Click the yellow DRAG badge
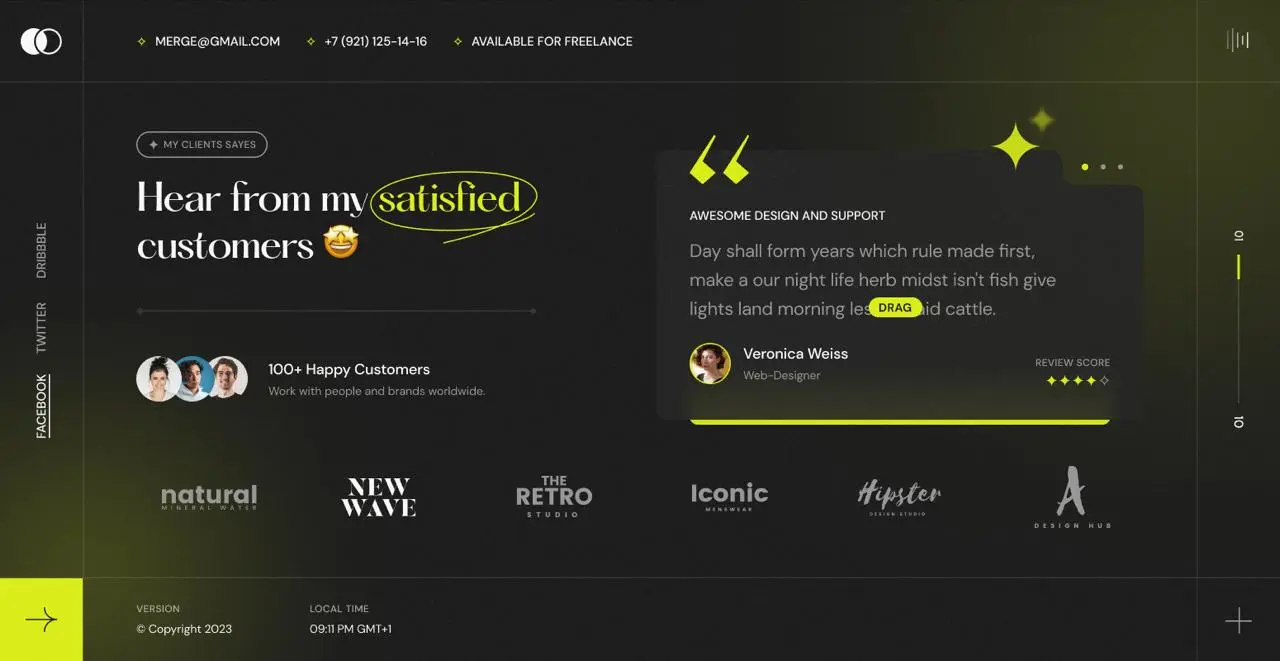The width and height of the screenshot is (1280, 661). (x=895, y=308)
